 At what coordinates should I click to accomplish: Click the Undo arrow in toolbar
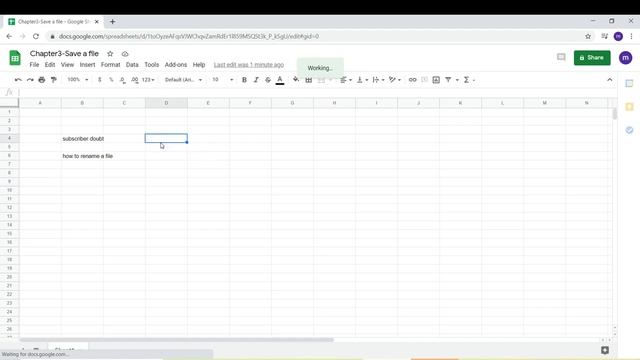point(18,80)
